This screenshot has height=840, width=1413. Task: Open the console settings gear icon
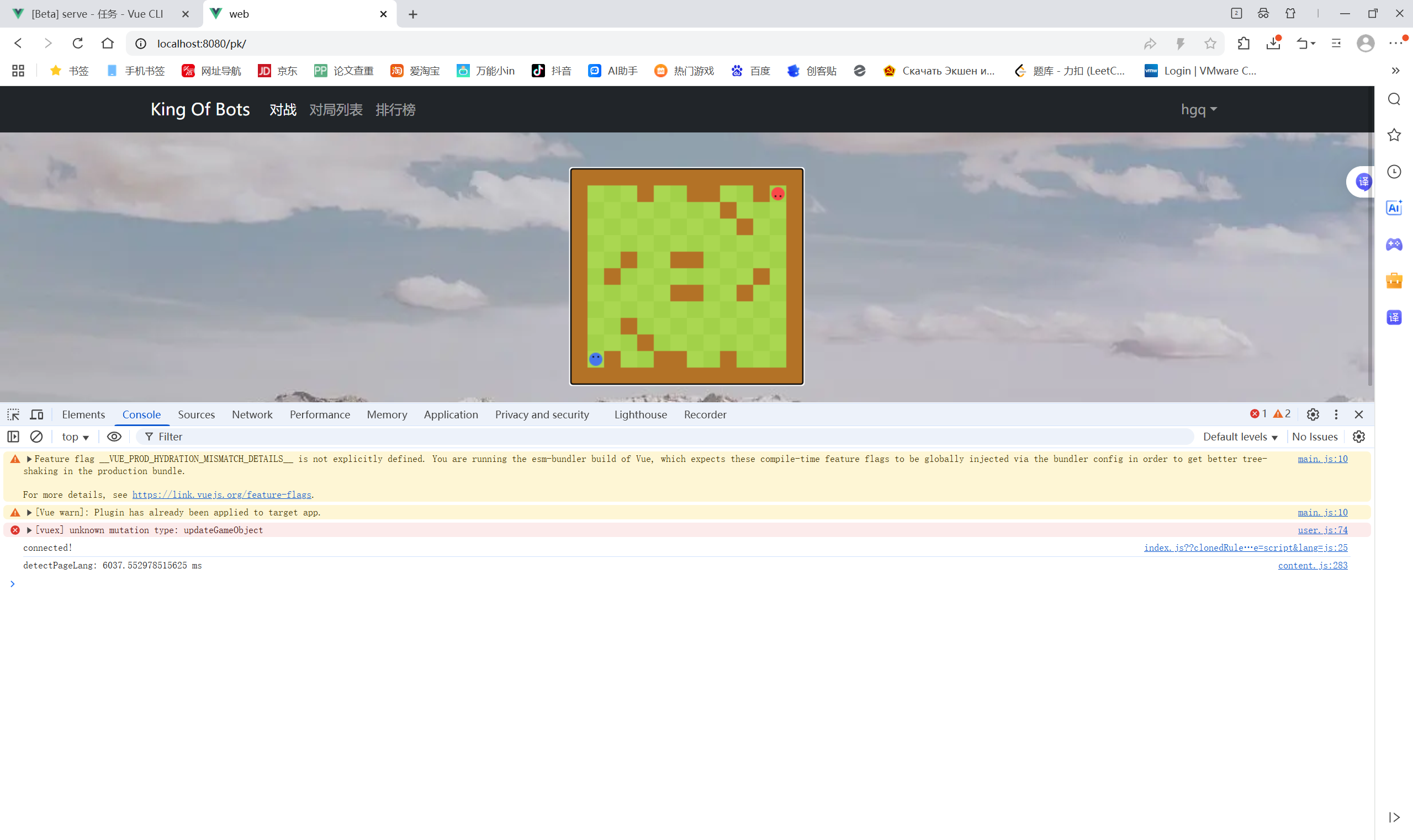[1358, 437]
